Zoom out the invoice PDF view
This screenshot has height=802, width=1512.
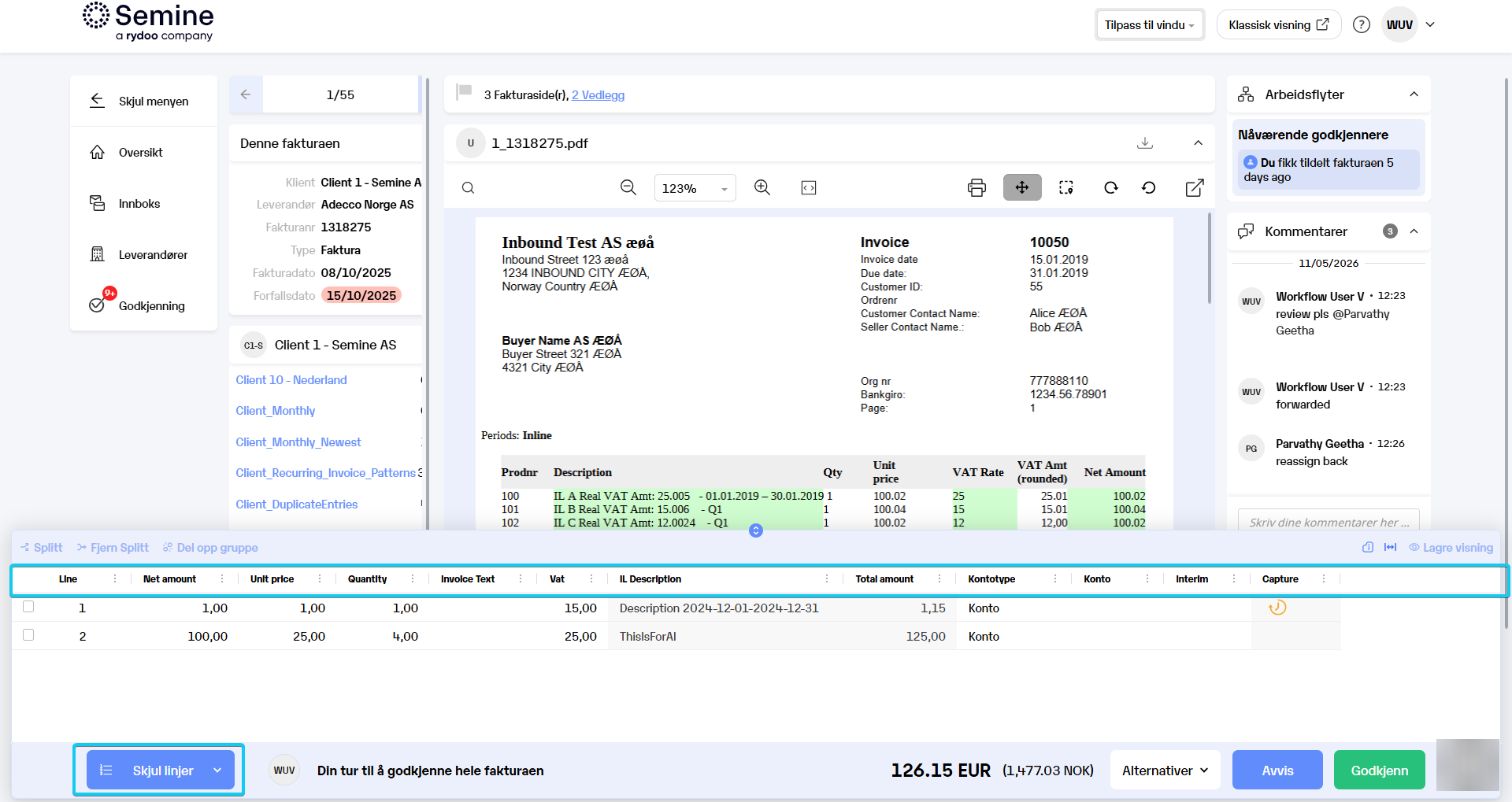tap(628, 187)
